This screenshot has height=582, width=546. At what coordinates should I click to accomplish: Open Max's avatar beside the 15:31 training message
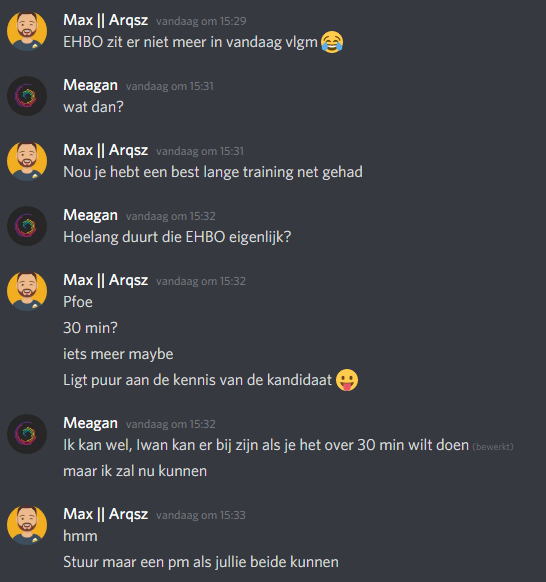(27, 161)
